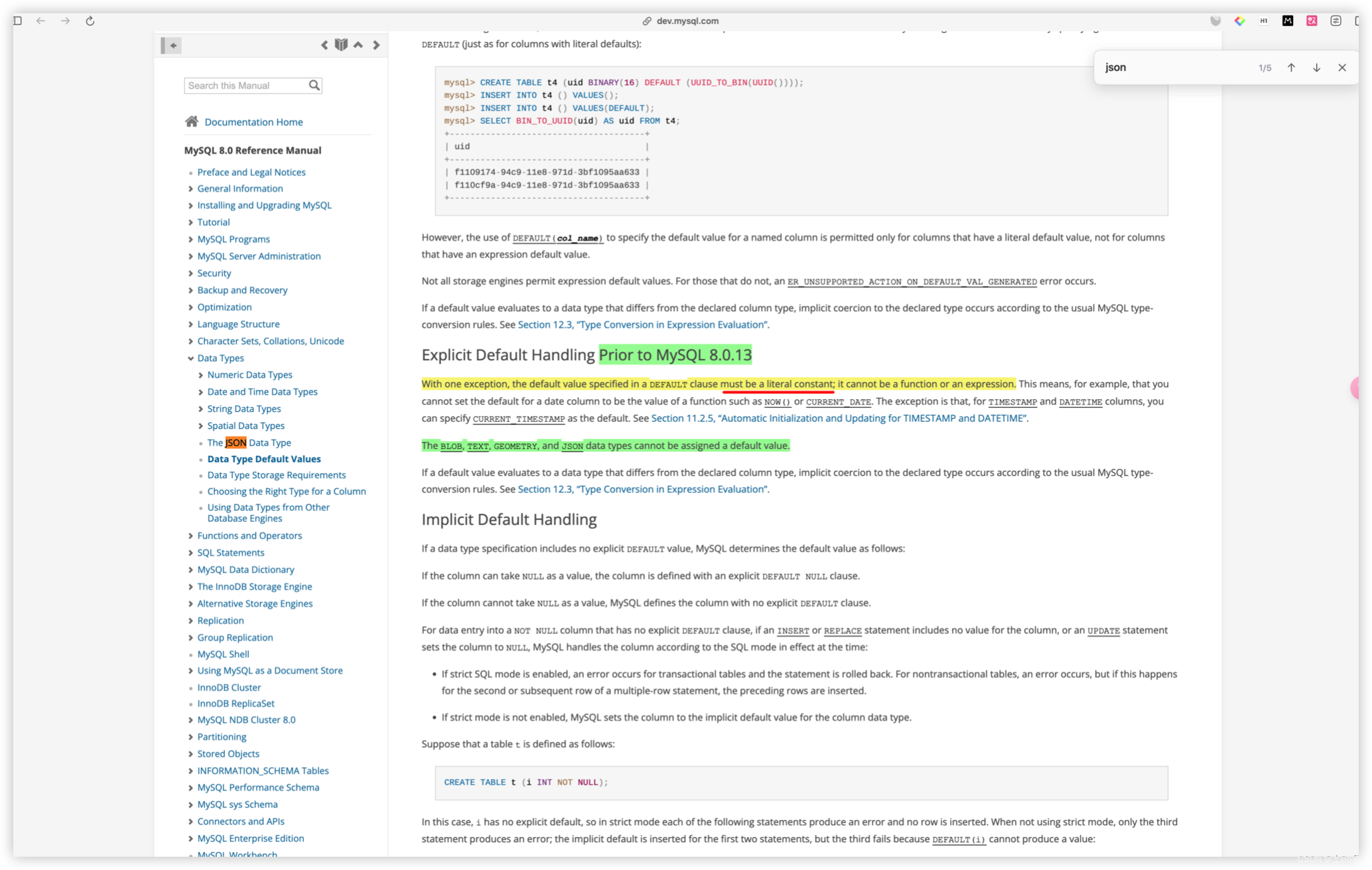Screen dimensions: 1372x870
Task: Click the browser back navigation icon
Action: 40,20
